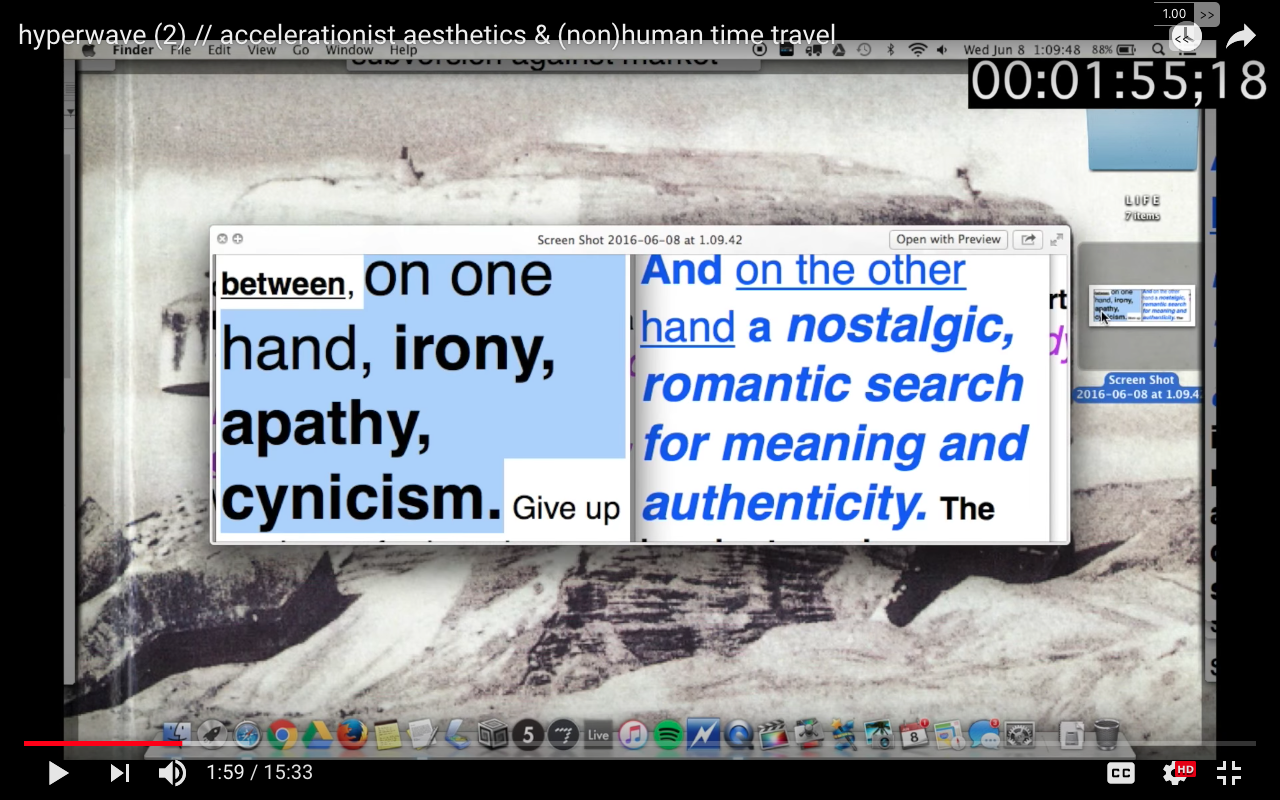This screenshot has height=800, width=1280.
Task: Open Spotify from the dock
Action: [x=667, y=734]
